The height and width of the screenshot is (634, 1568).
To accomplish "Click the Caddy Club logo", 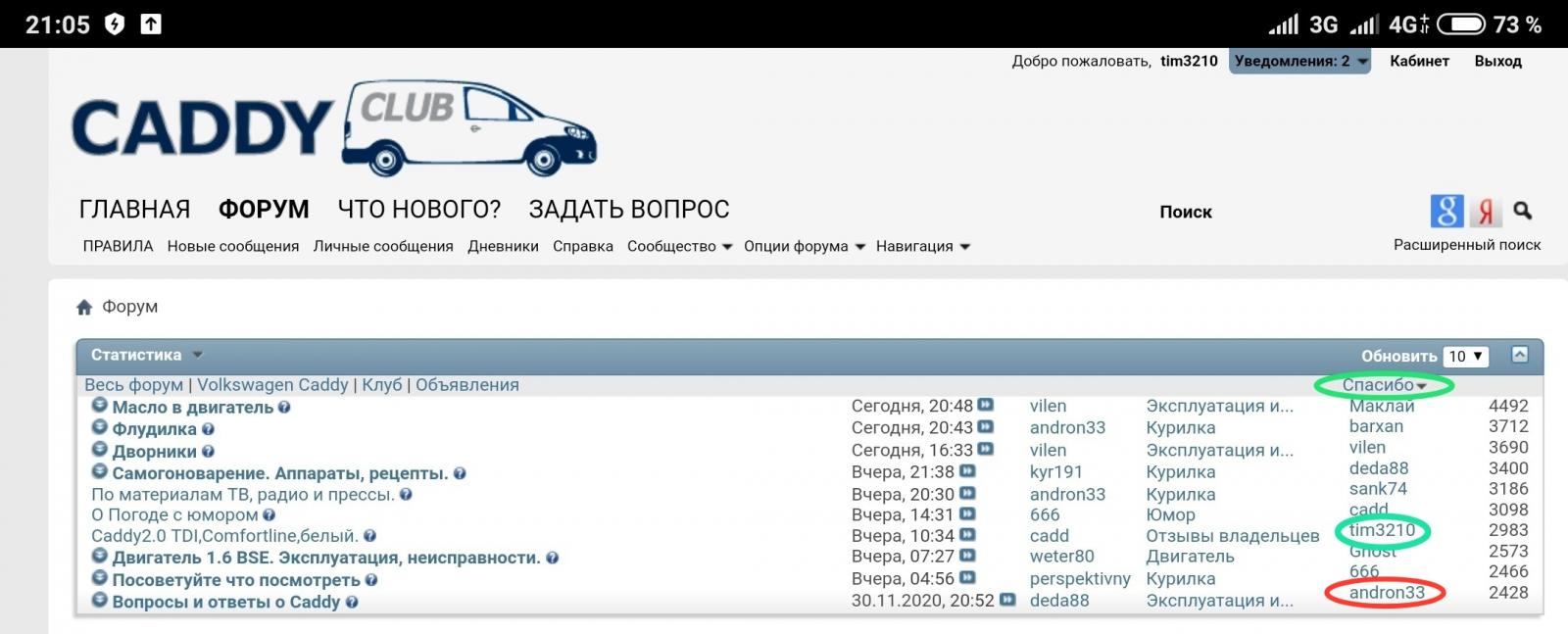I will point(334,129).
